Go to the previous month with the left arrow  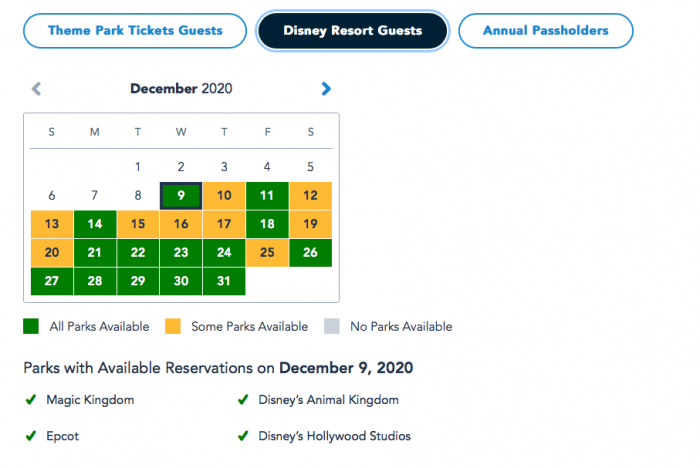[x=36, y=89]
